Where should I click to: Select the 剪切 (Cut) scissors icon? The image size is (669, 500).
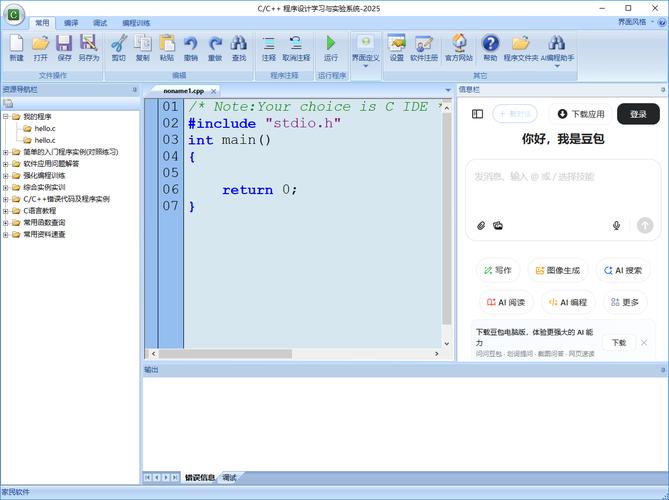118,44
